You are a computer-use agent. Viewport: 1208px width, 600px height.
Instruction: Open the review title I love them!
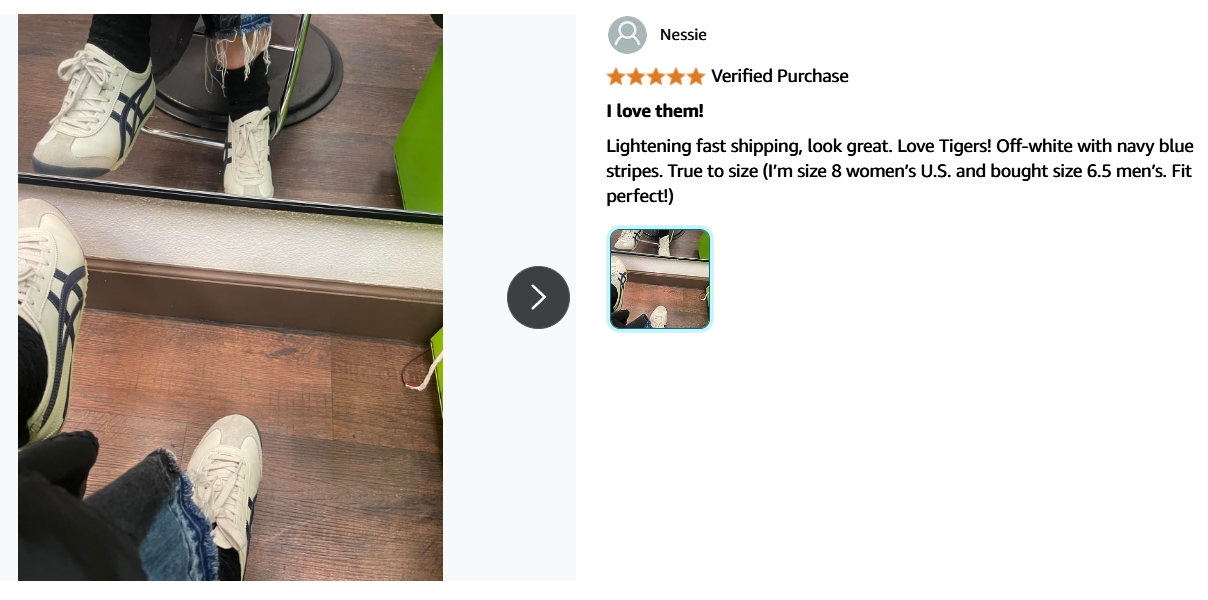click(655, 111)
